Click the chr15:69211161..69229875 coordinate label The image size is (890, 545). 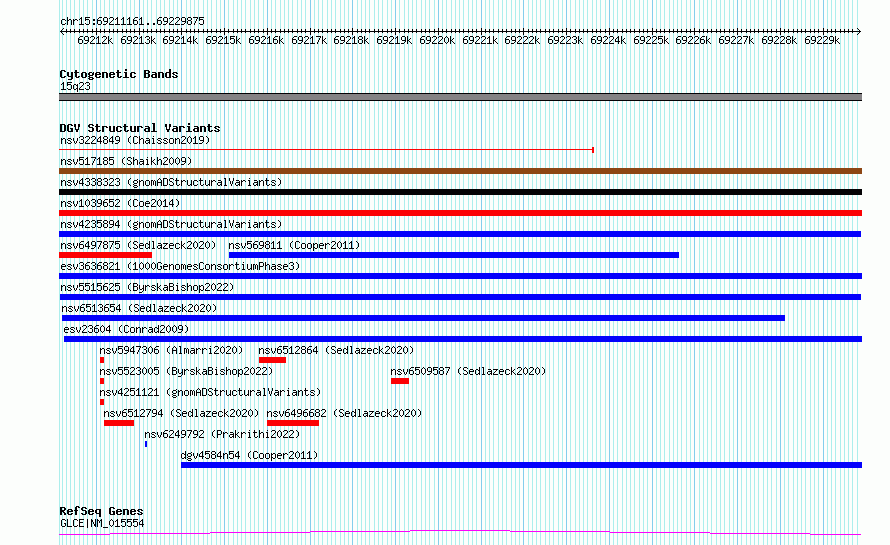click(x=132, y=22)
